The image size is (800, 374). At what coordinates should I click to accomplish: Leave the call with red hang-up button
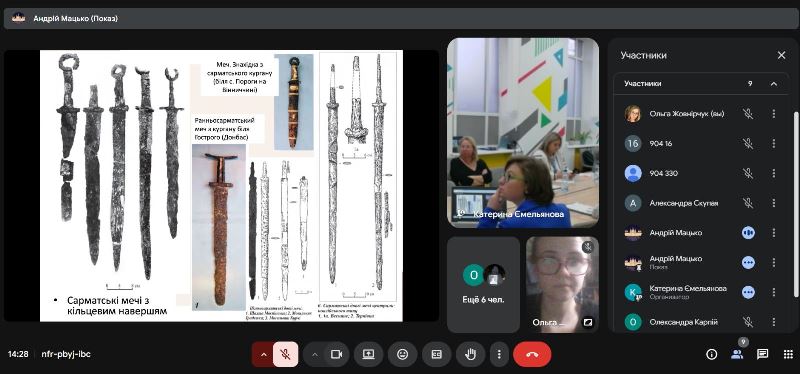pyautogui.click(x=532, y=354)
